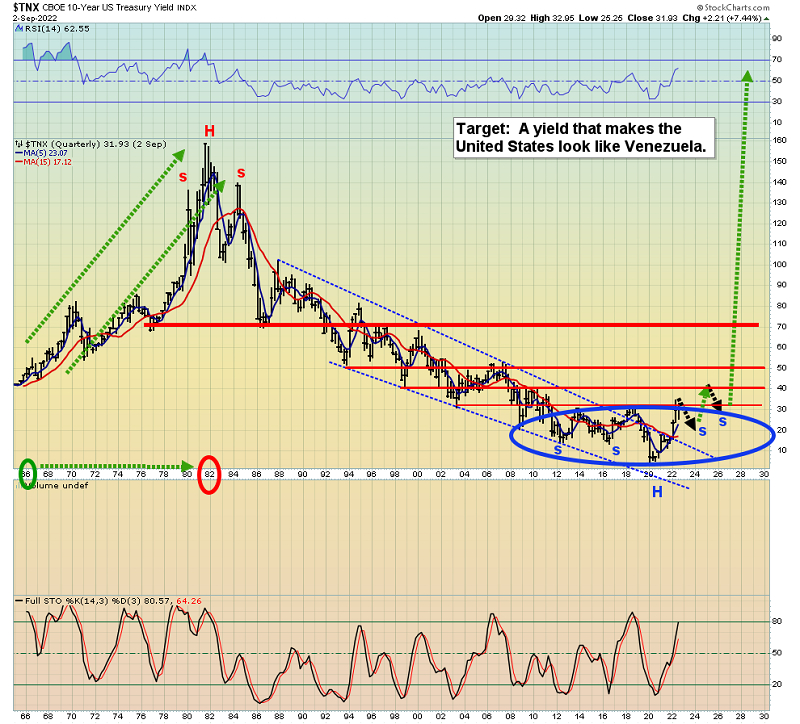800x724 pixels.
Task: Click the tall green dotted arrow's top arrowhead
Action: (x=747, y=76)
